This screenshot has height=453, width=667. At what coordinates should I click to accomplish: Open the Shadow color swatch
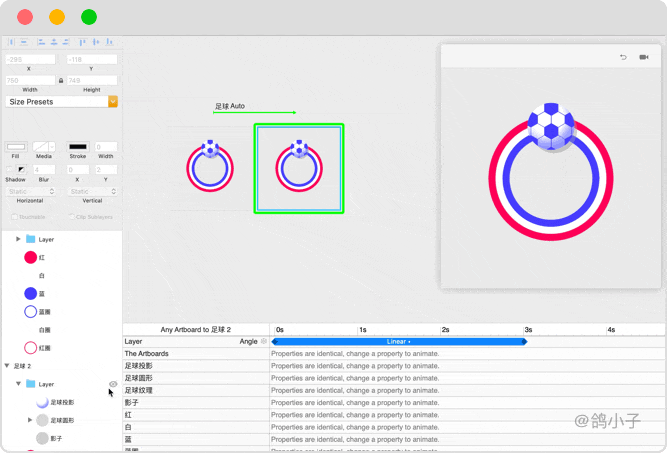pos(21,169)
